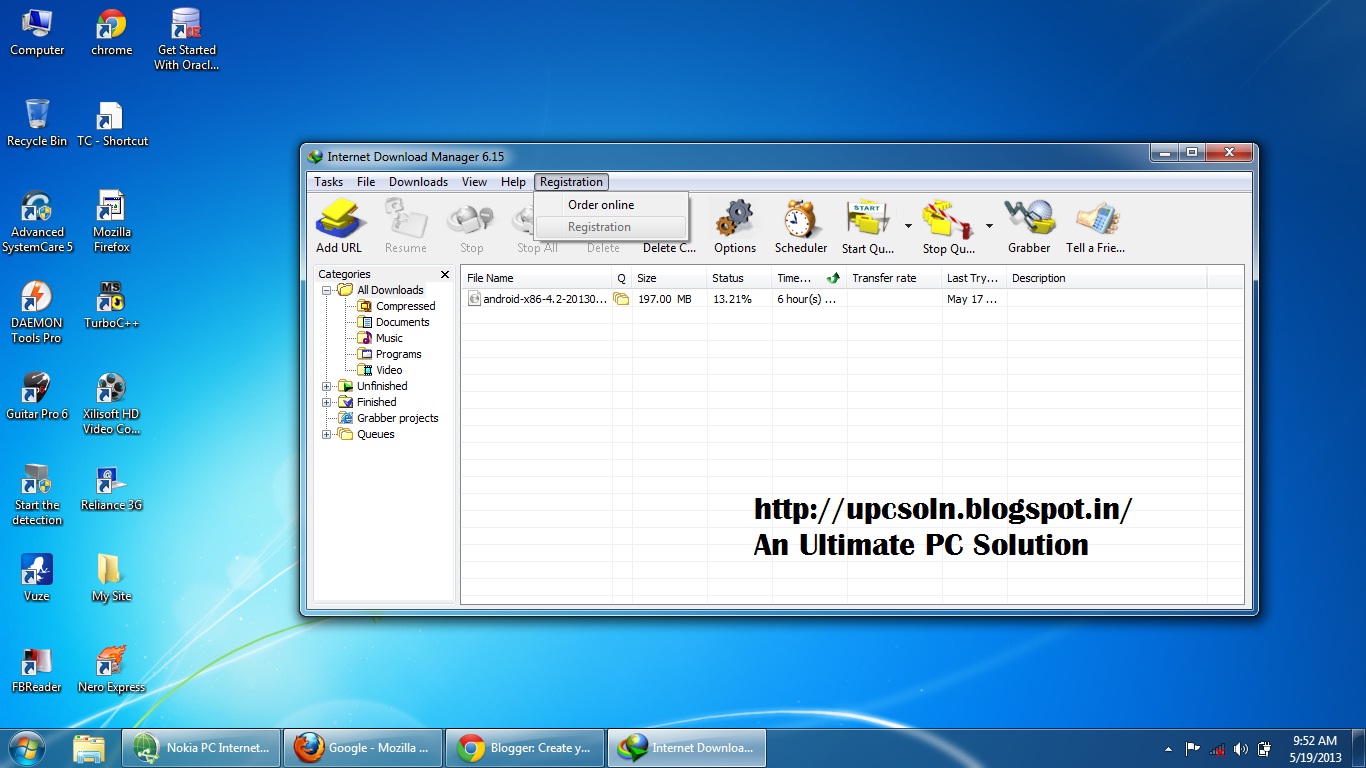The height and width of the screenshot is (768, 1366).
Task: Close the Registration menu in menu bar
Action: point(571,182)
